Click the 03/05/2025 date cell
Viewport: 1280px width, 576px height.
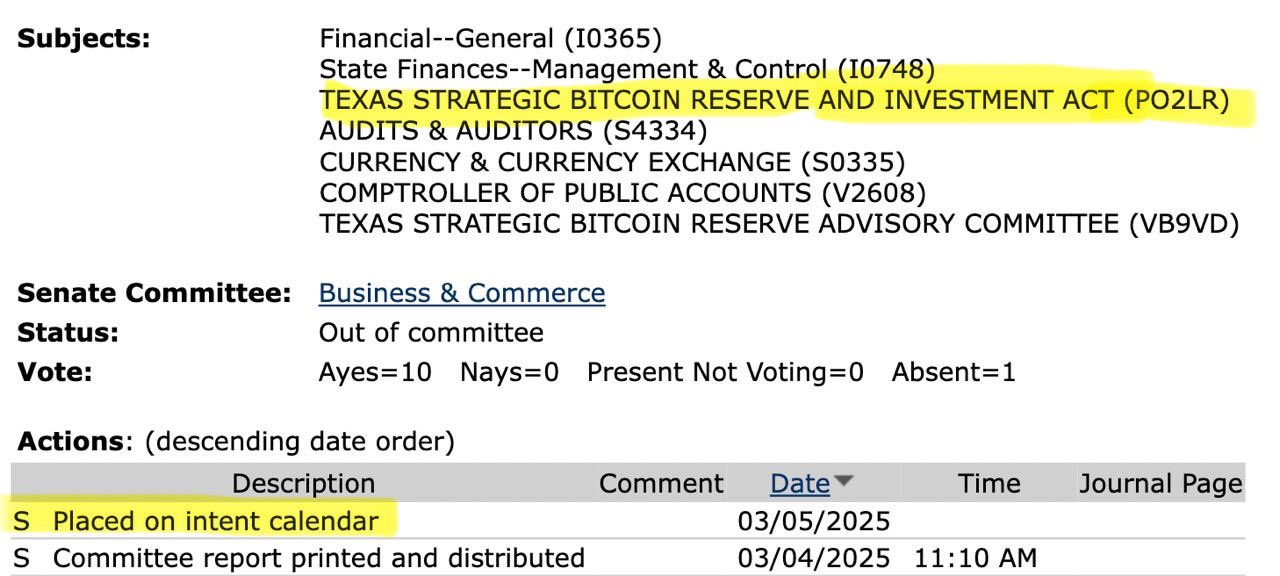pos(813,521)
